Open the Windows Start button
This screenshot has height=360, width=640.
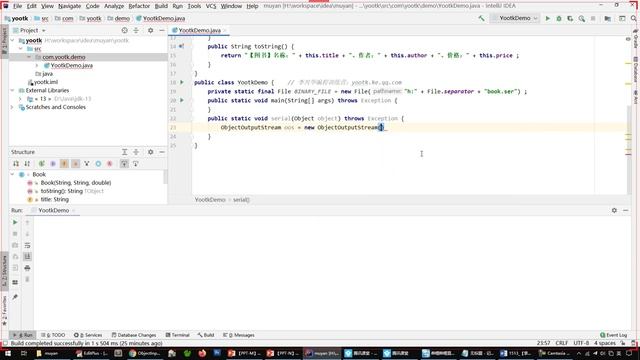coord(8,353)
